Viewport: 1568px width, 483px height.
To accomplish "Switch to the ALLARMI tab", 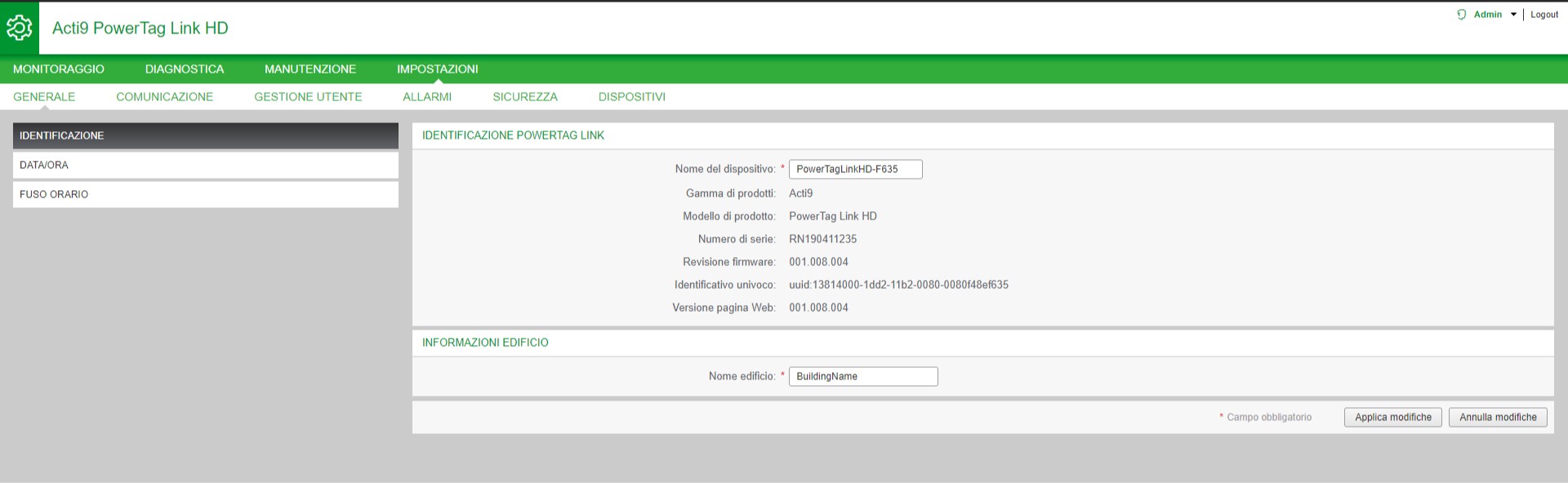I will [427, 97].
